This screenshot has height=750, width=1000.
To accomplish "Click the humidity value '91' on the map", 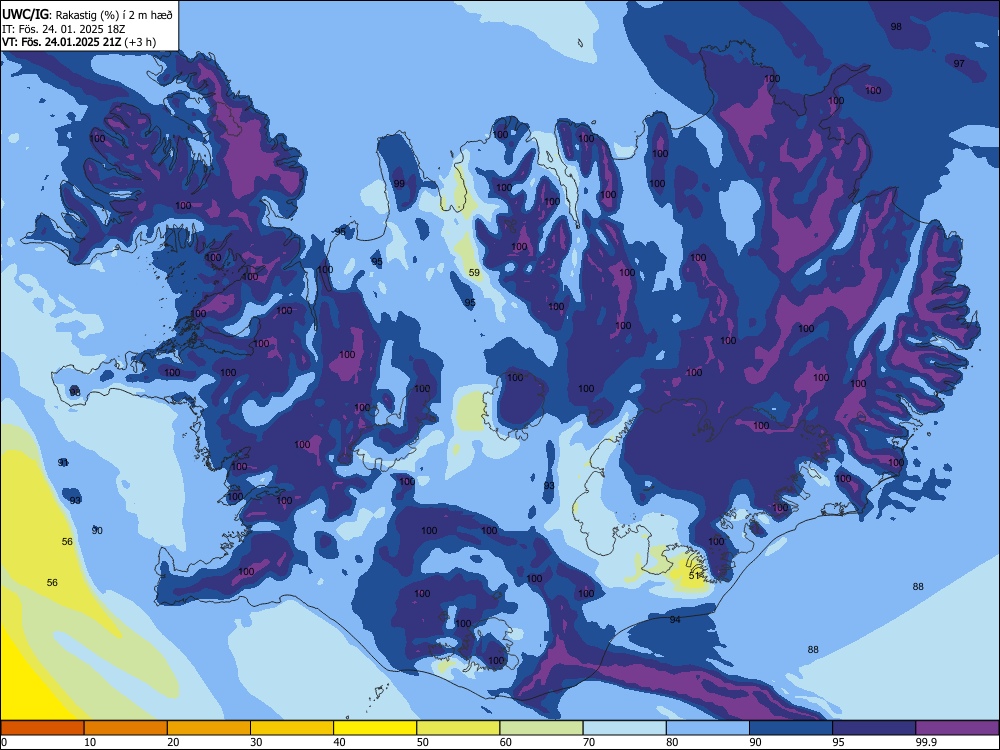I will 63,462.
